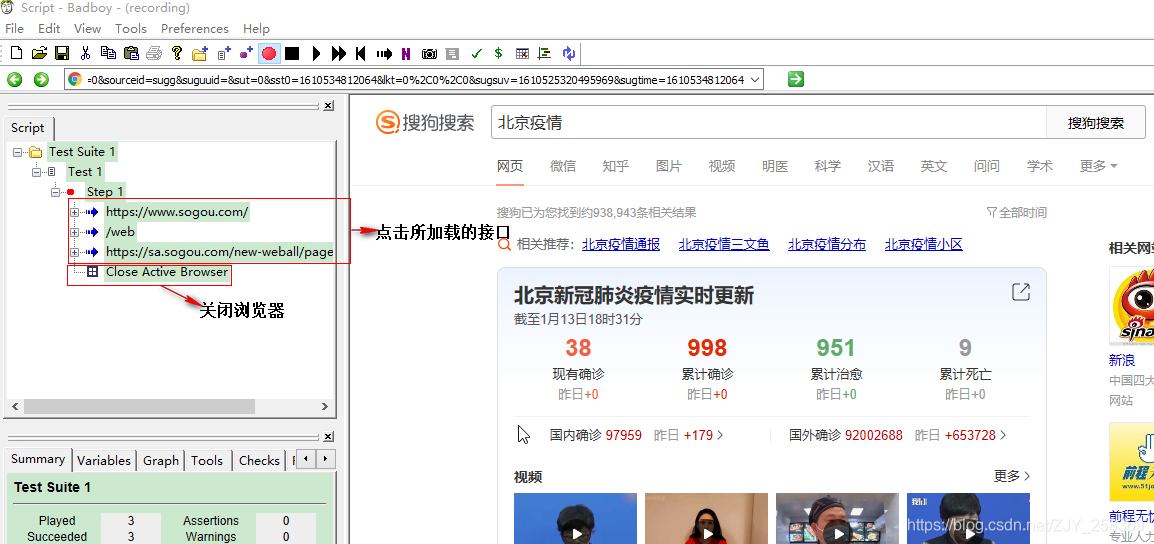The height and width of the screenshot is (544, 1154).
Task: Click the increment variable toolbar icon
Action: click(x=545, y=53)
